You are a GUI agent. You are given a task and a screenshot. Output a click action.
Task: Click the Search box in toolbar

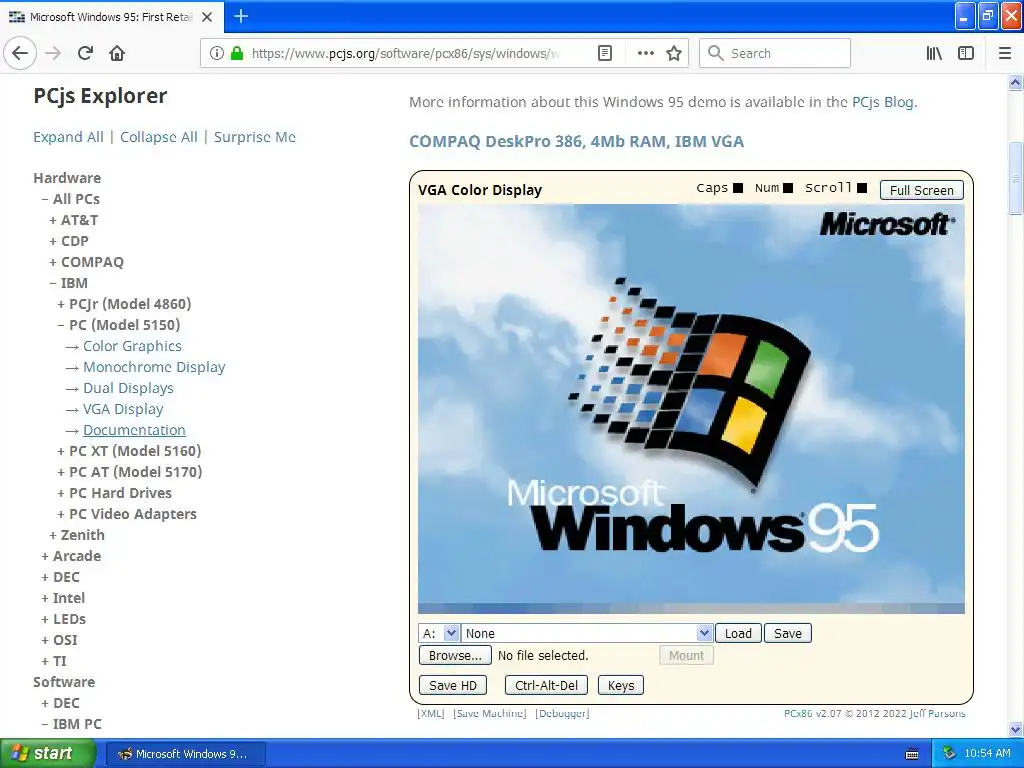pyautogui.click(x=775, y=54)
